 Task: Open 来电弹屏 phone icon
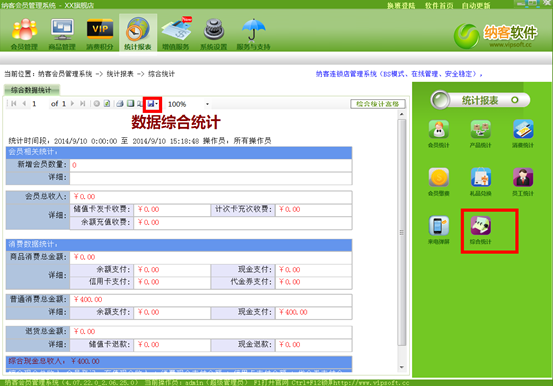click(x=438, y=230)
